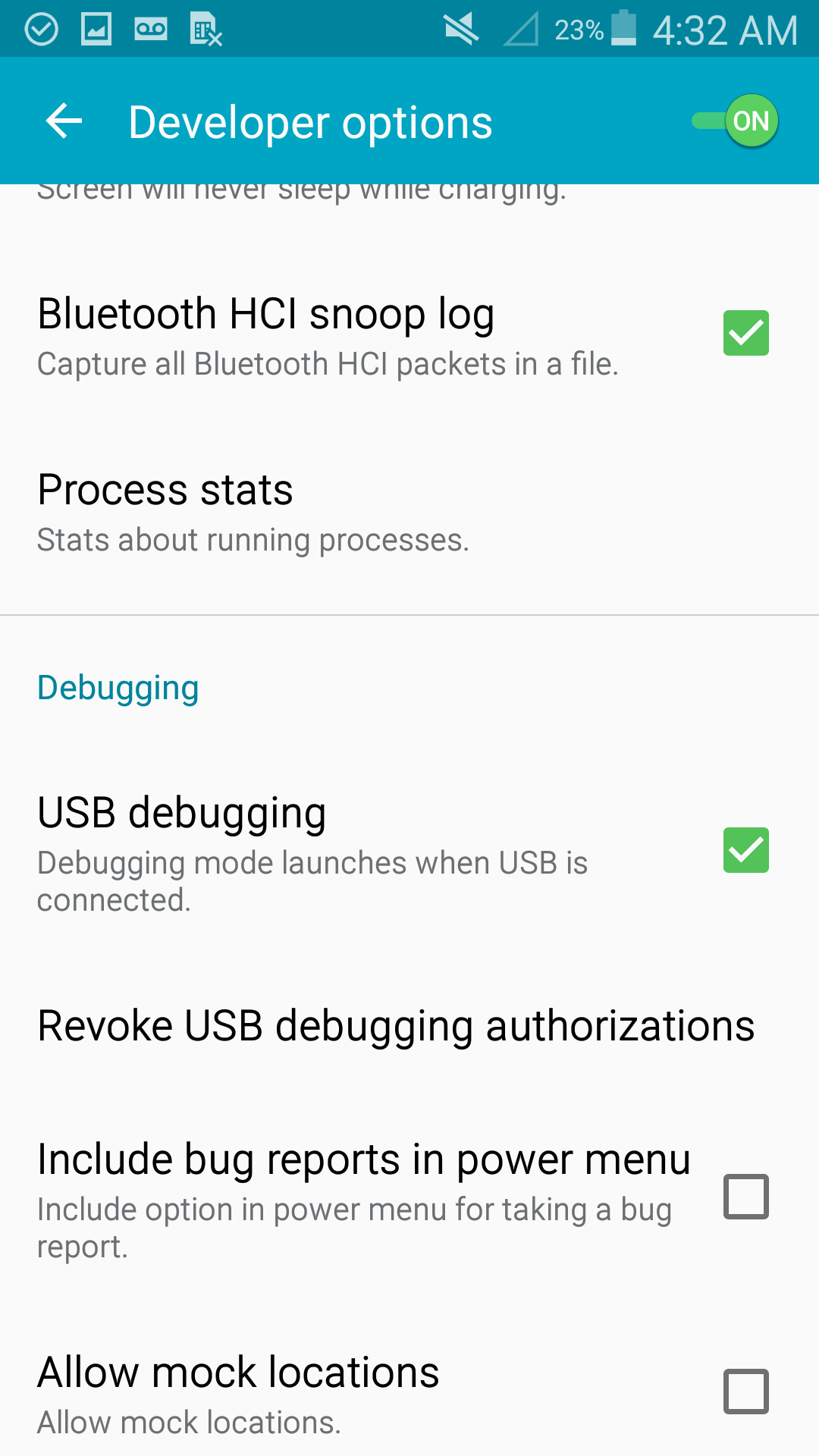Tap the Bluetooth HCI snoop log label
The width and height of the screenshot is (819, 1456).
(x=265, y=314)
